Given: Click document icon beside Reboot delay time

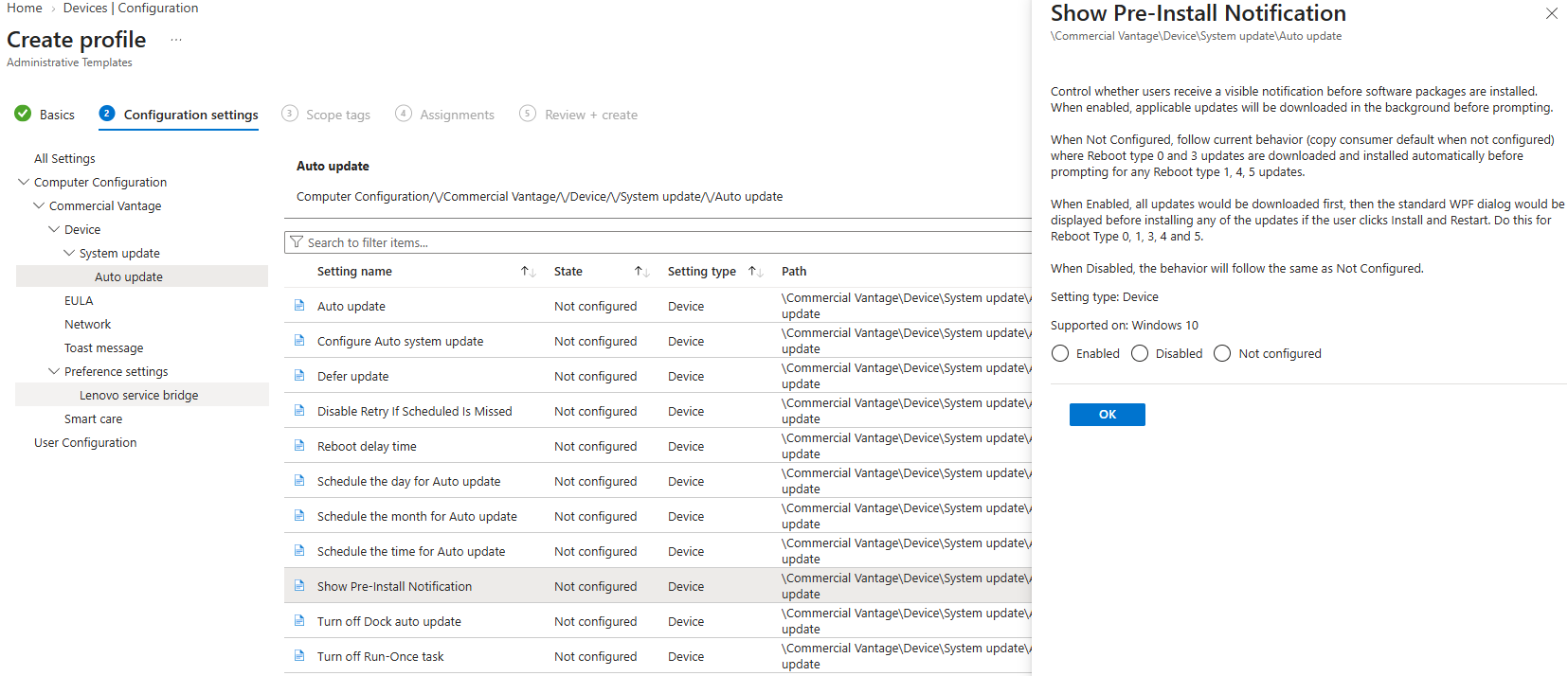Looking at the screenshot, I should [x=299, y=446].
